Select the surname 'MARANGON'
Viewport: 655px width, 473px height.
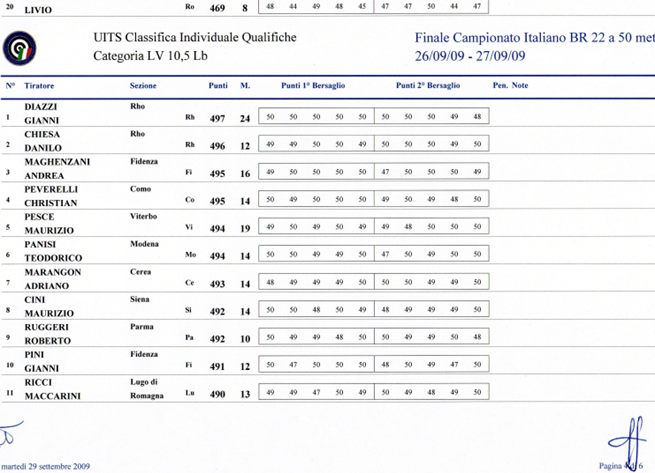click(x=53, y=272)
